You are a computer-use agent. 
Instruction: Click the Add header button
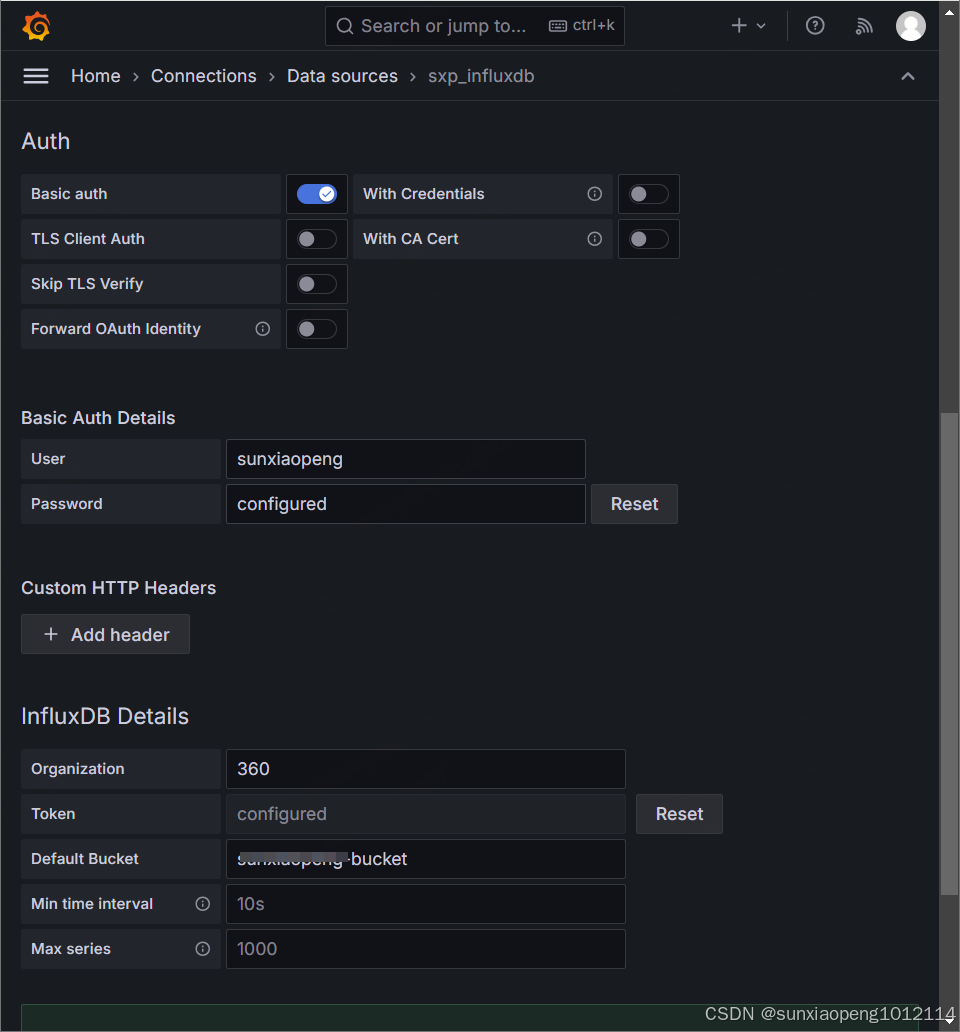pos(105,634)
